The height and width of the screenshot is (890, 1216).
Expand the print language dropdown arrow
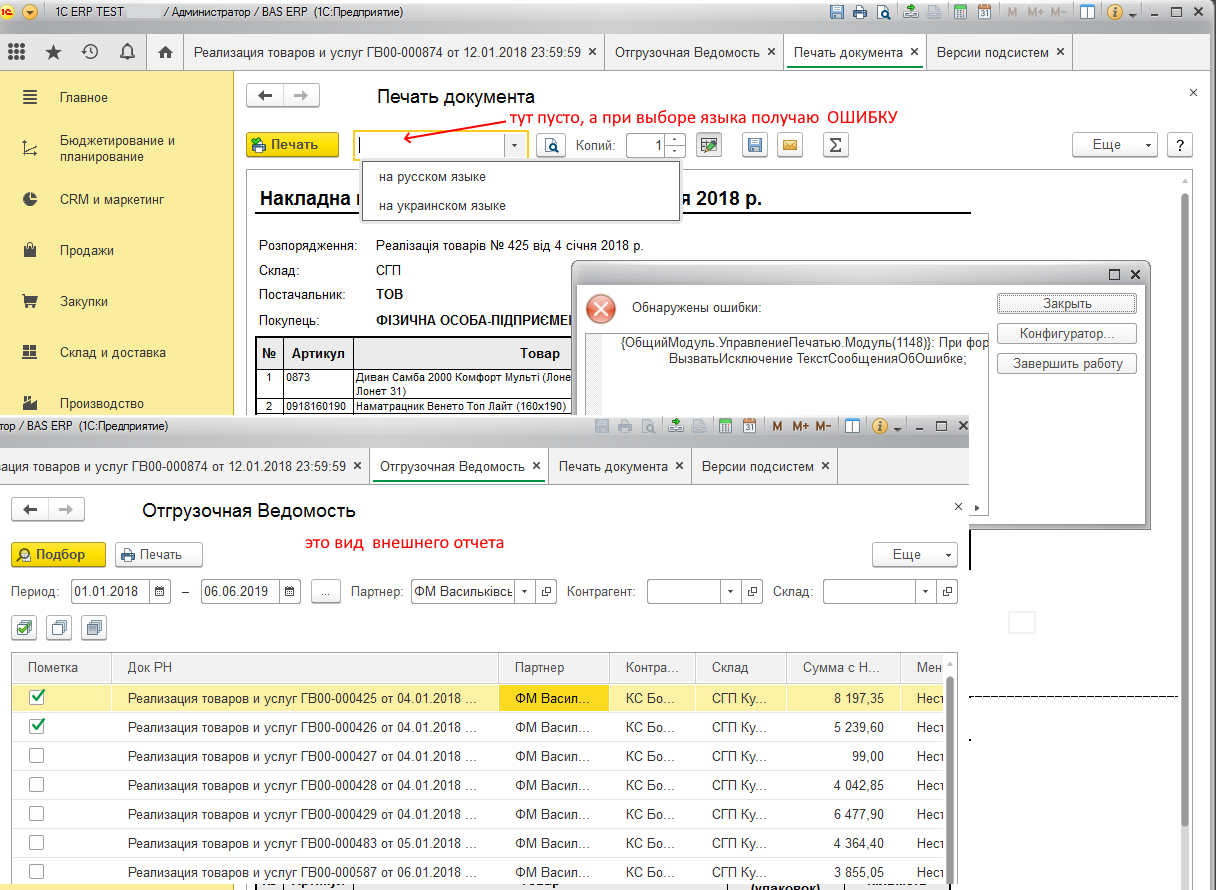pos(514,146)
